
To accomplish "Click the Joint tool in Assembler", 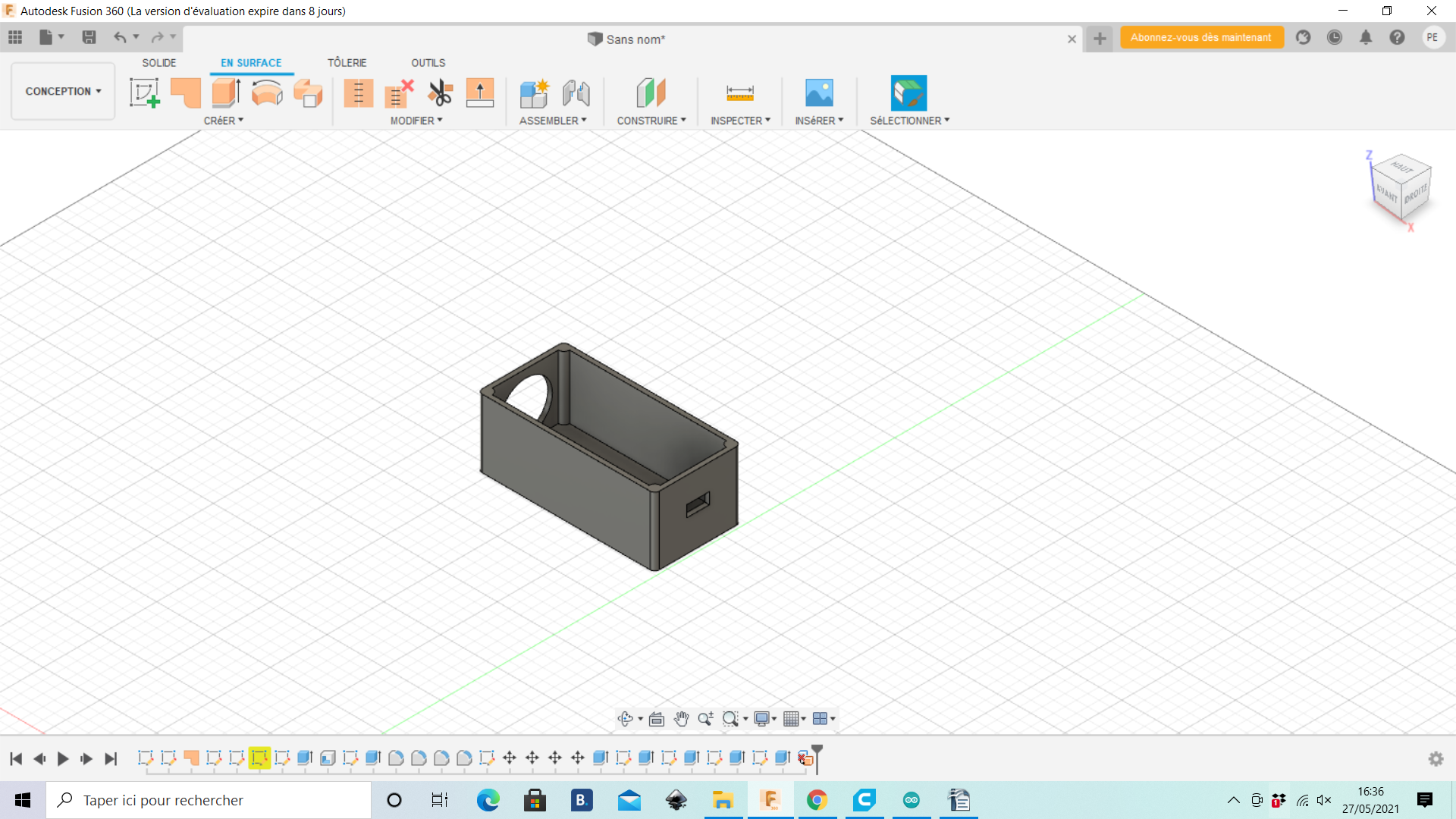I will pyautogui.click(x=576, y=93).
